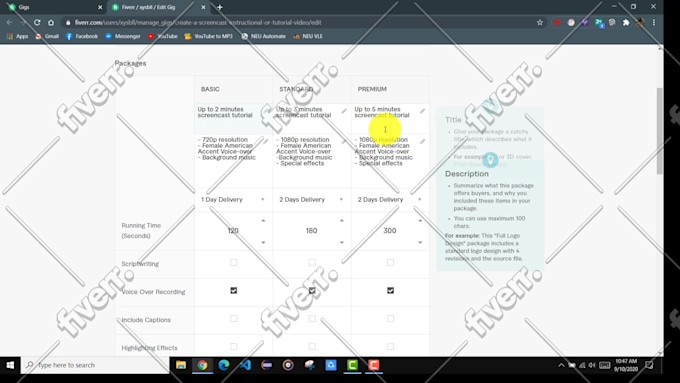Open the Chrome Extensions puzzle icon
680x383 pixels.
coord(626,23)
